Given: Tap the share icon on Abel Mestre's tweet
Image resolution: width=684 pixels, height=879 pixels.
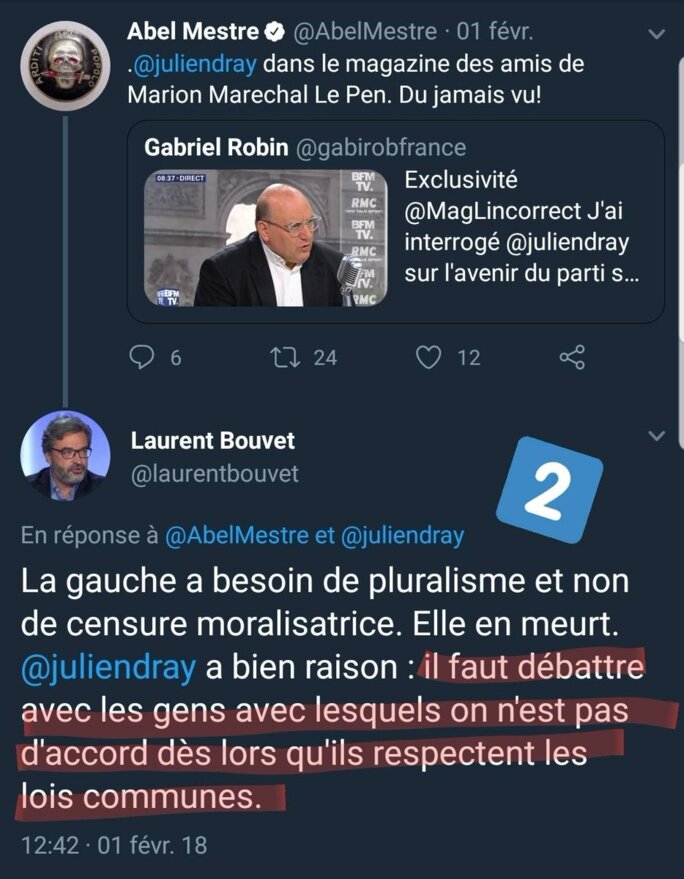Looking at the screenshot, I should tap(572, 357).
